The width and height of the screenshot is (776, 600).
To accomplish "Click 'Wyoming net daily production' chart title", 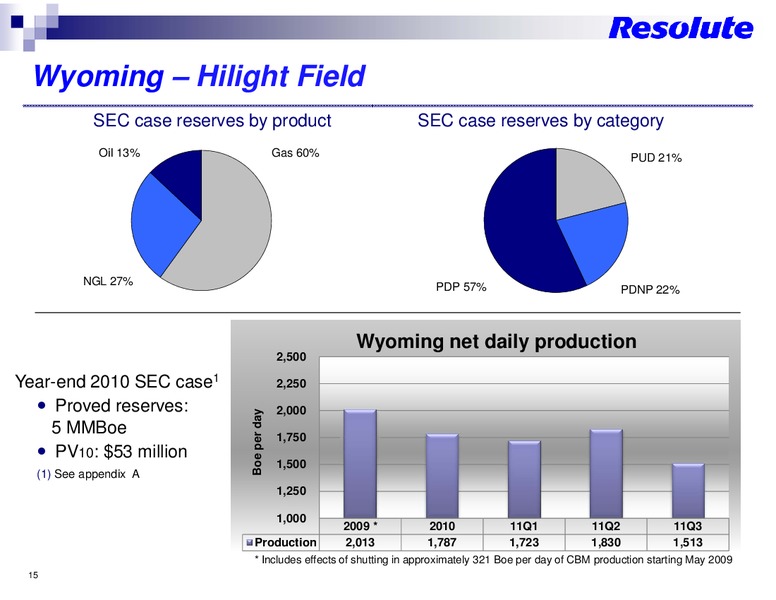I will (496, 342).
